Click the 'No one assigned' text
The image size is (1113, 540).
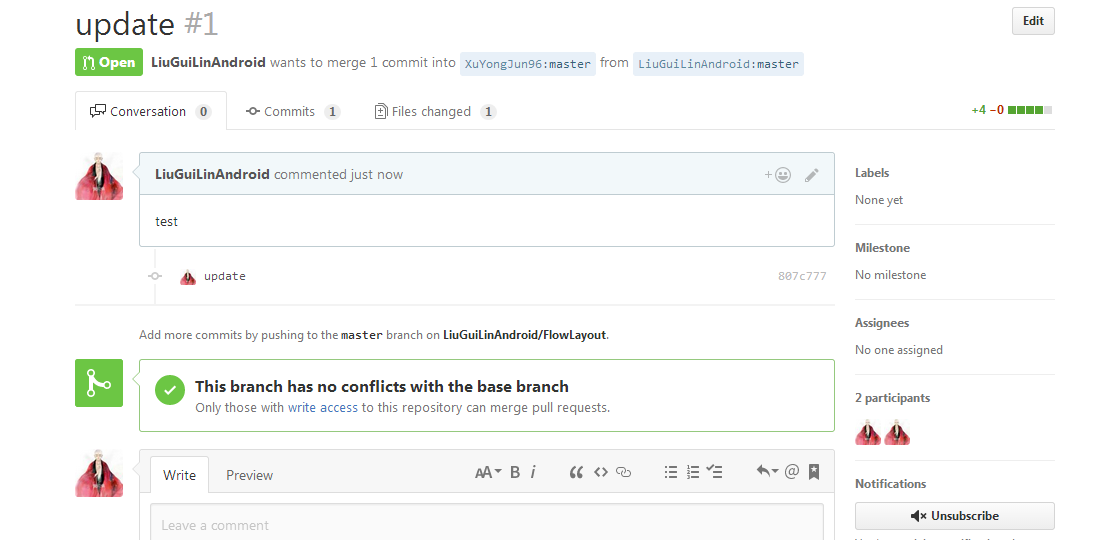tap(899, 350)
